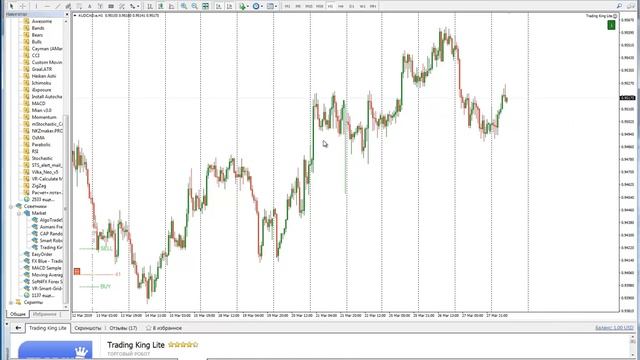Select the MACD Sample expert advisor
The image size is (640, 360).
click(x=47, y=268)
